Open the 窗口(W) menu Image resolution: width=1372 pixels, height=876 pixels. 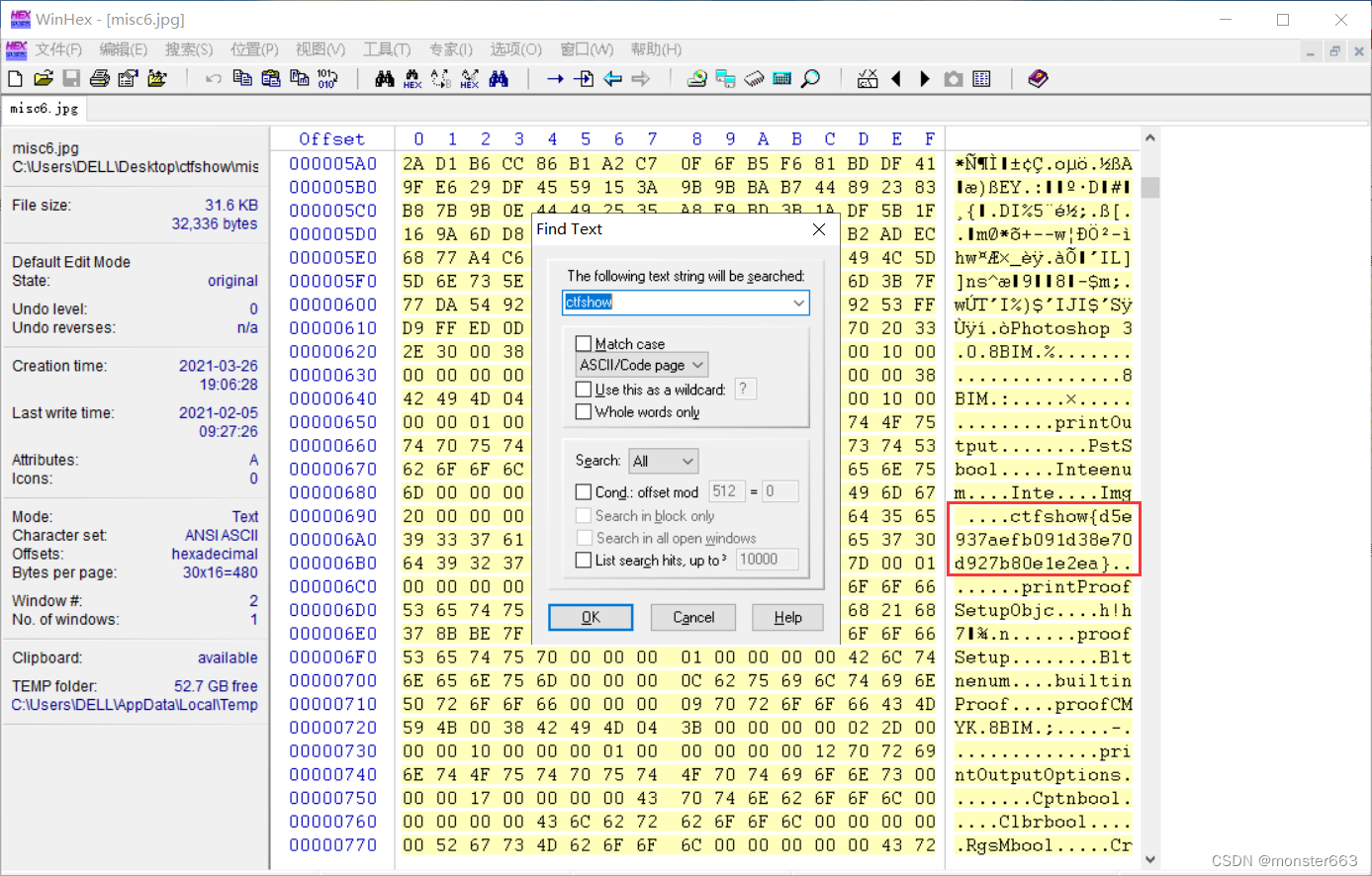tap(587, 49)
